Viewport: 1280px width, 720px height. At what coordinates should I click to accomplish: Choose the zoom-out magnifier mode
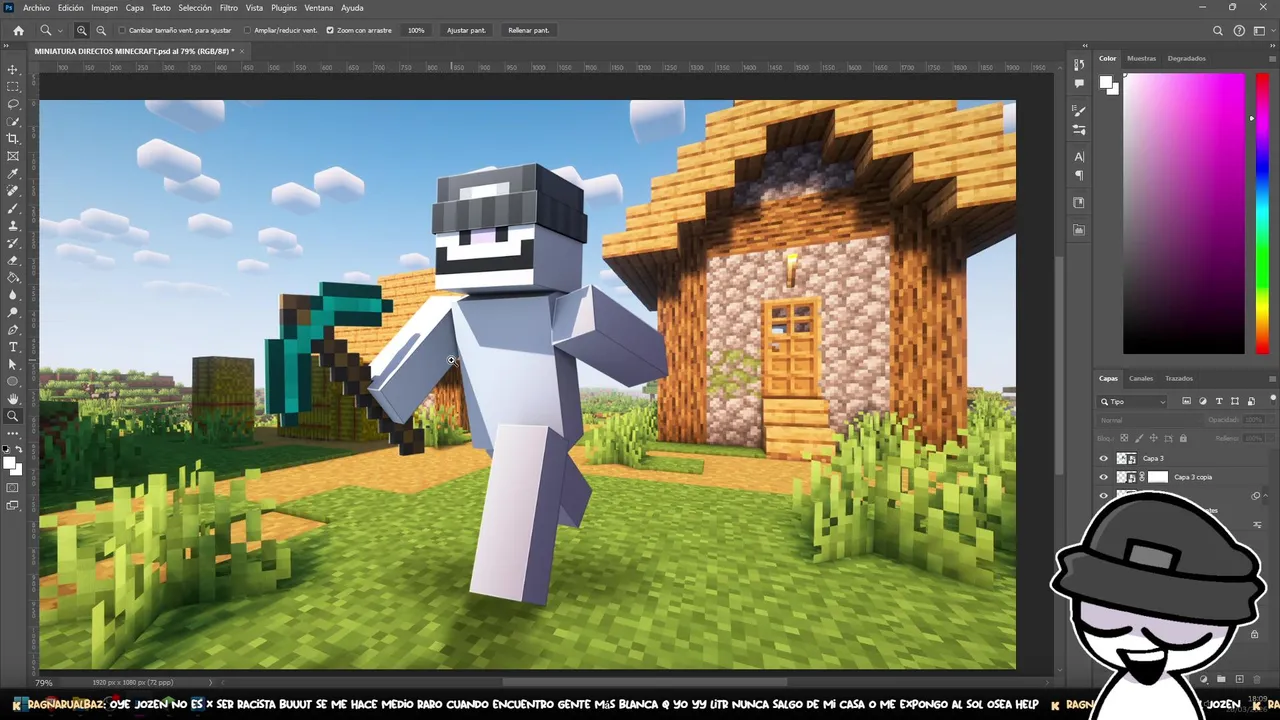101,30
